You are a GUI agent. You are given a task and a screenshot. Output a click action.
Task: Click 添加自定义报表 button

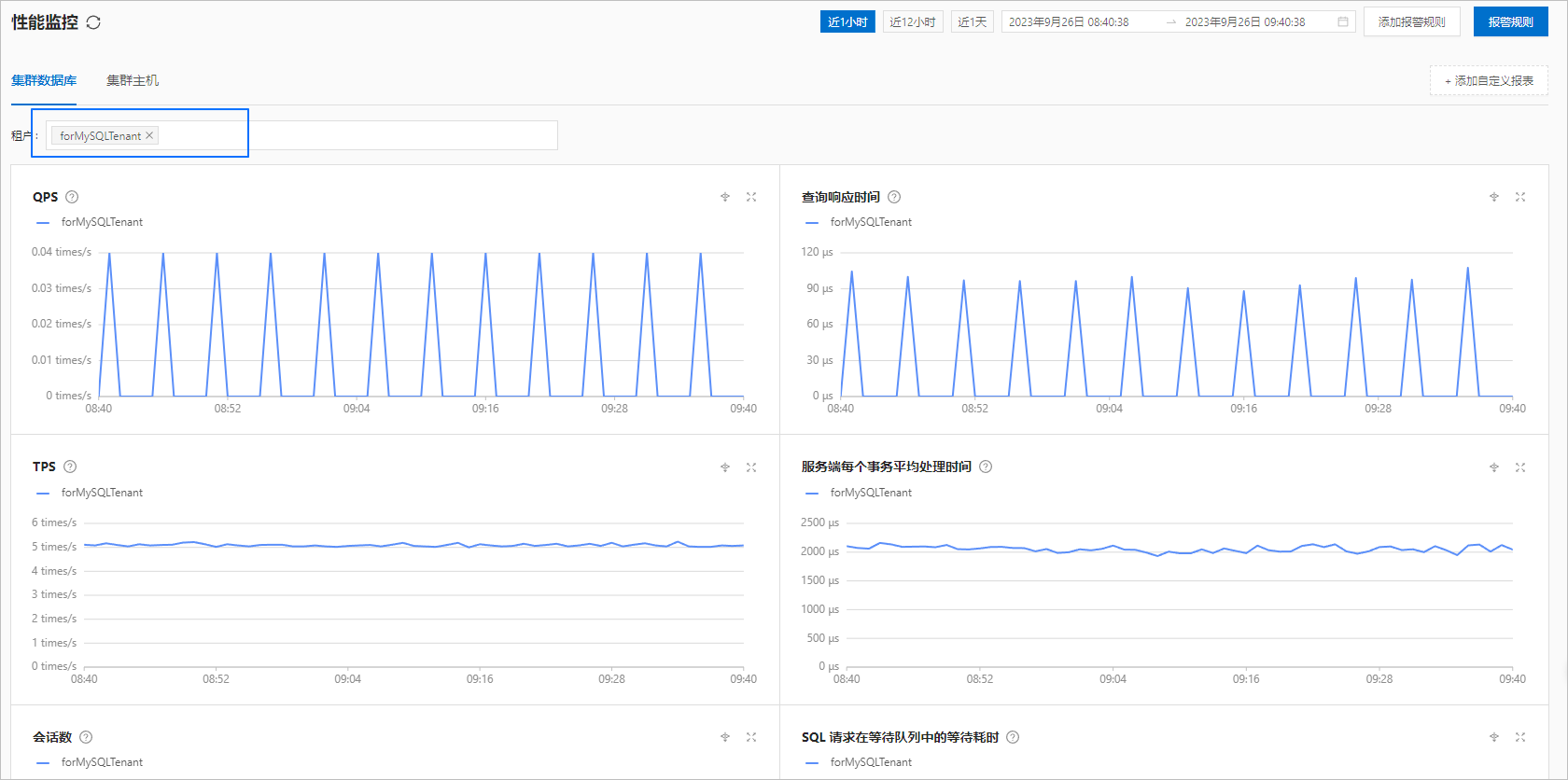pyautogui.click(x=1489, y=80)
